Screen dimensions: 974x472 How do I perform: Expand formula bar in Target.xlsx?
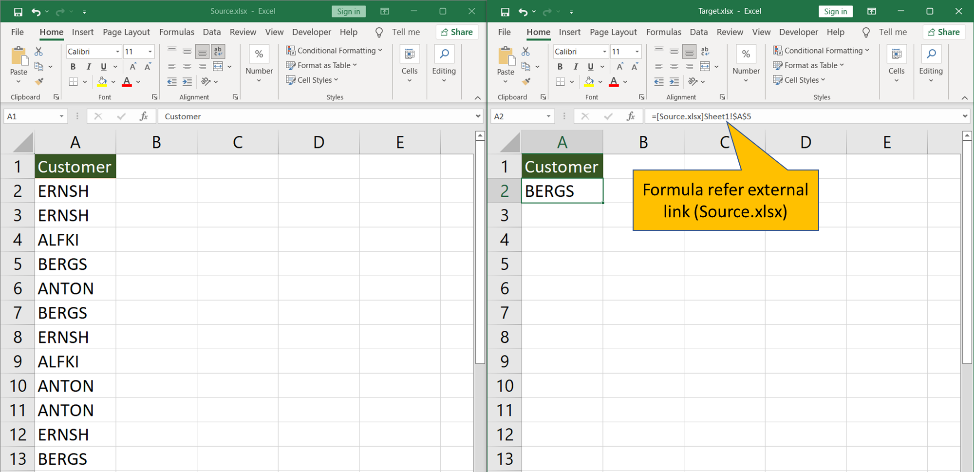tap(965, 116)
